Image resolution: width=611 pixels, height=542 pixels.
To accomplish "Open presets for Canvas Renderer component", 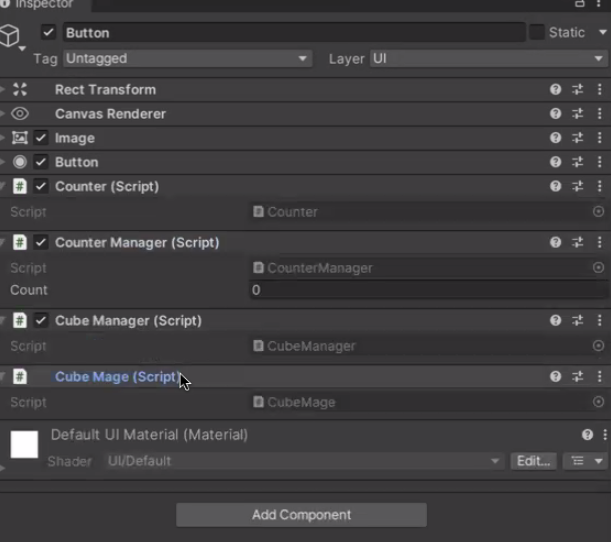I will pos(577,114).
